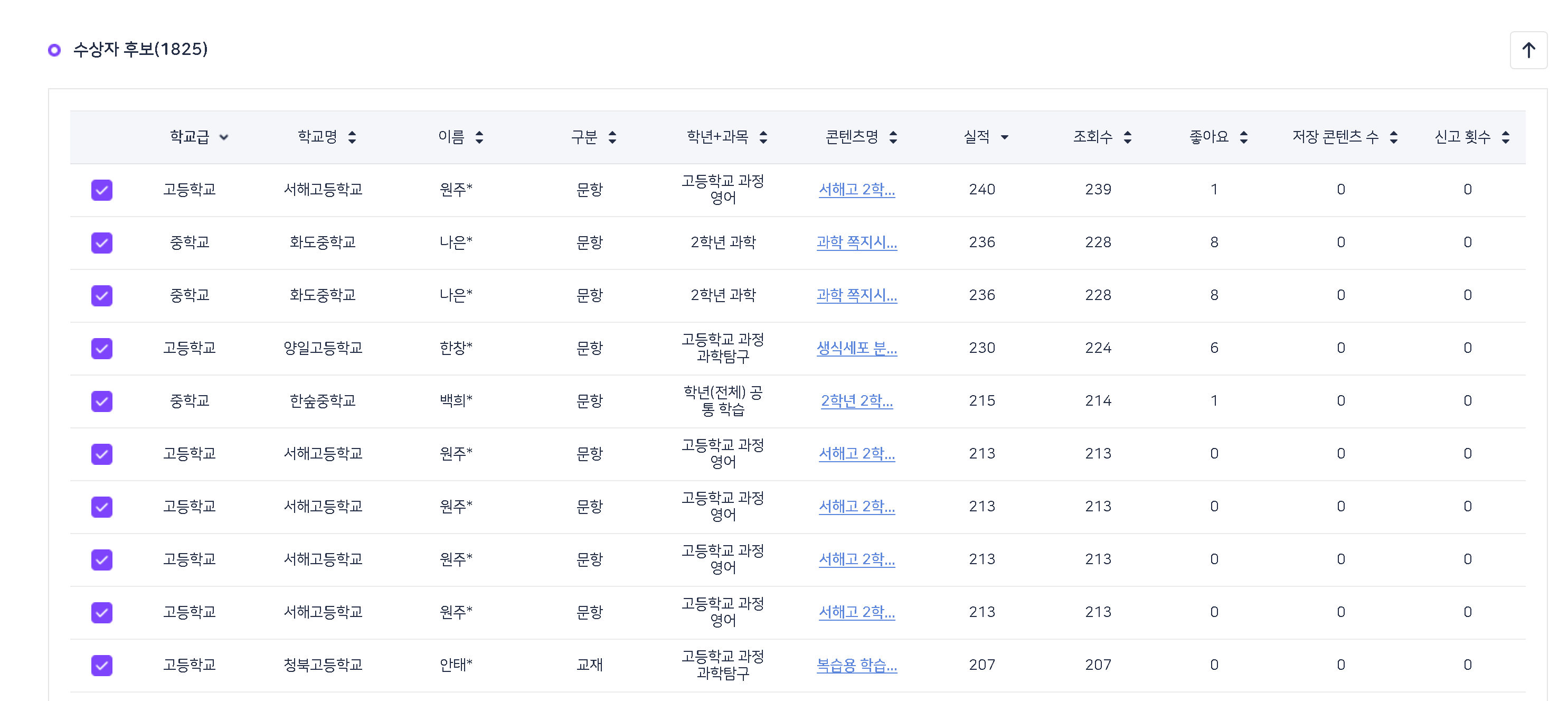
Task: Sort by 학교명 column sort icon
Action: click(352, 138)
